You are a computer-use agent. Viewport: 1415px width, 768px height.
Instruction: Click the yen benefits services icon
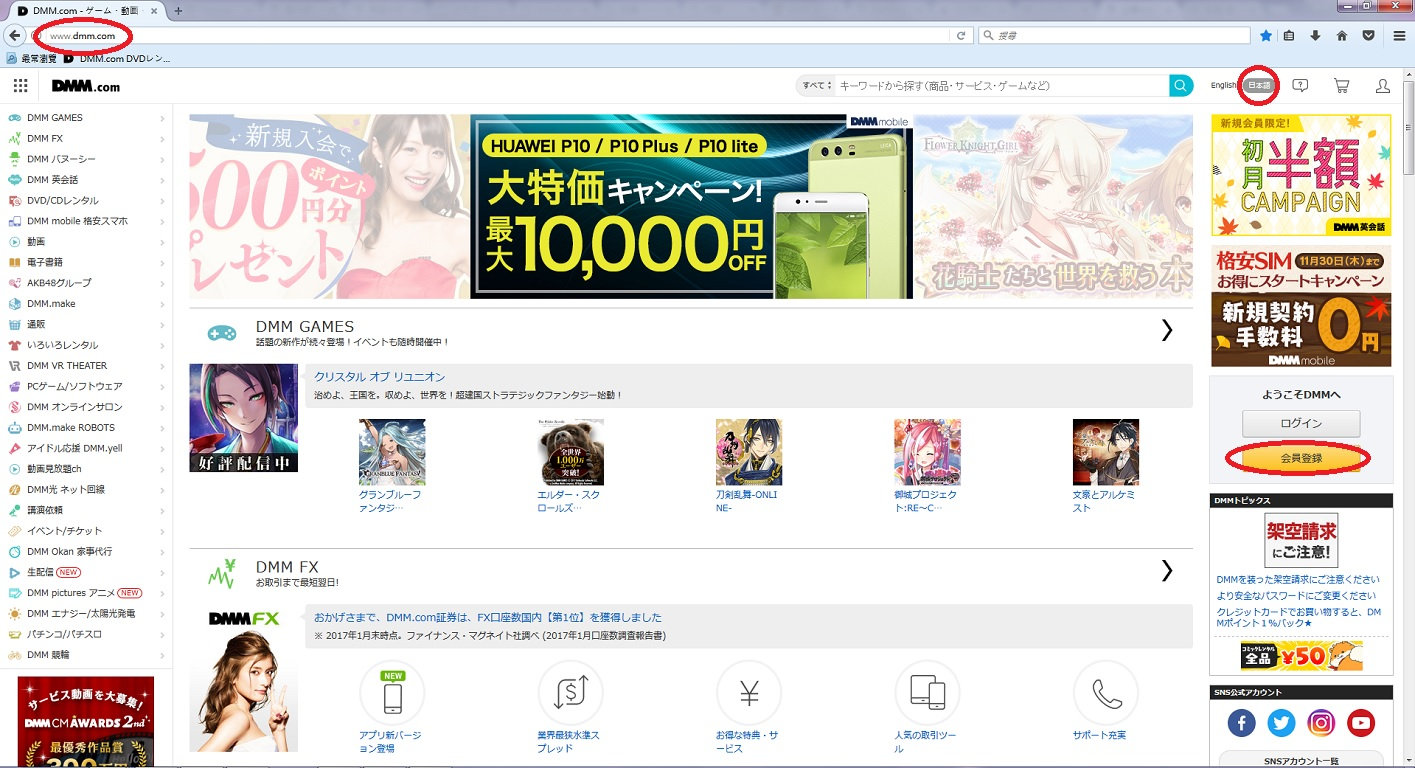point(749,693)
